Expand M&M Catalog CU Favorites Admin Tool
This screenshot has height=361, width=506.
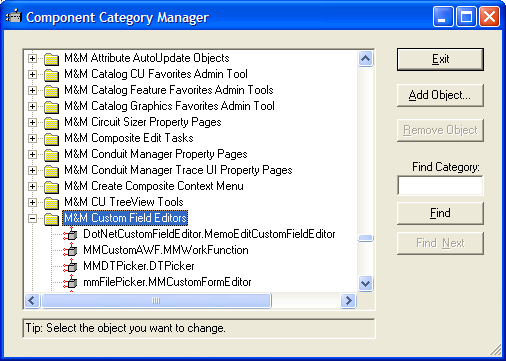[x=32, y=74]
